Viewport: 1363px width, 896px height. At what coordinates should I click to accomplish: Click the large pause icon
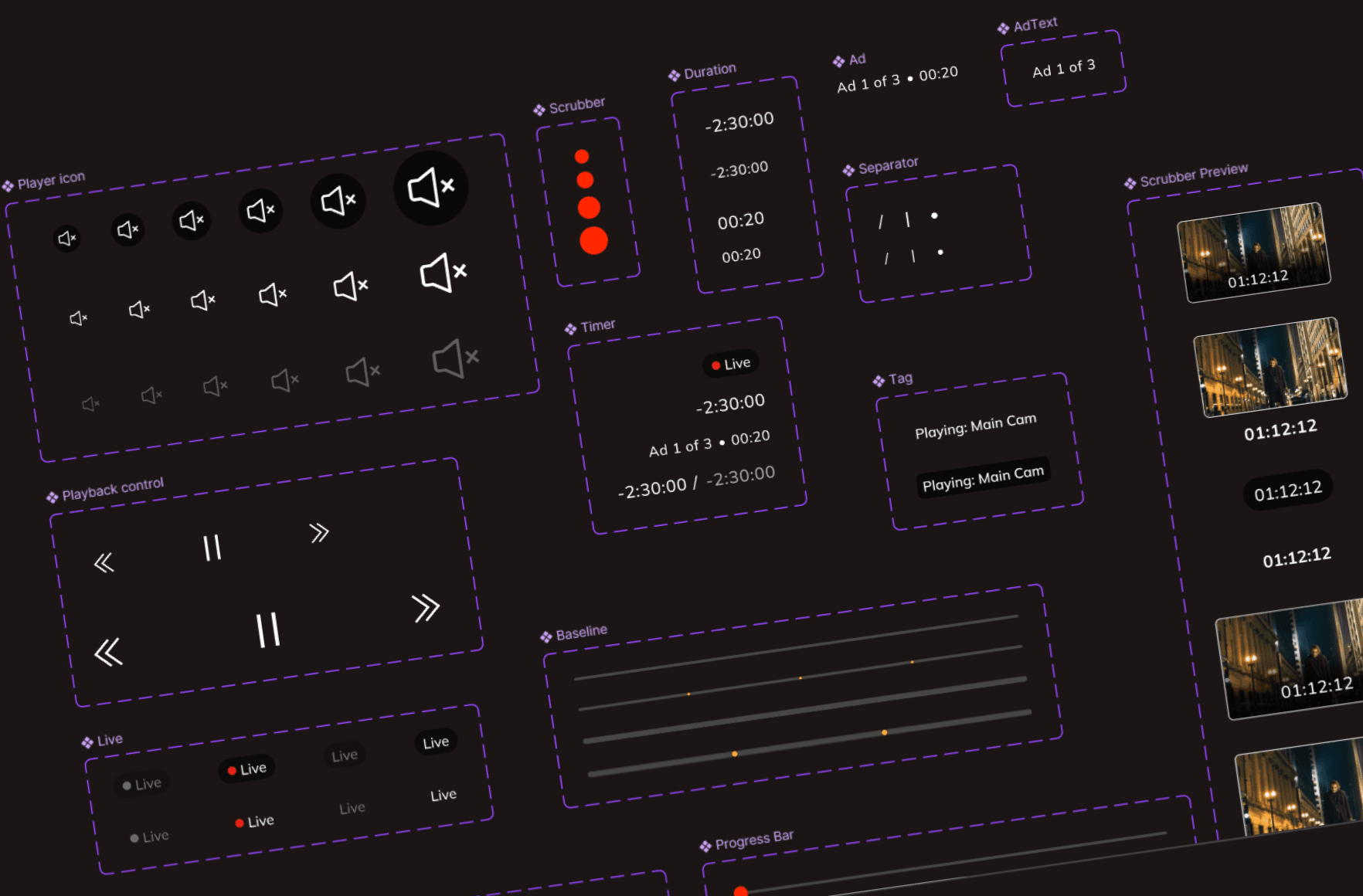tap(268, 630)
